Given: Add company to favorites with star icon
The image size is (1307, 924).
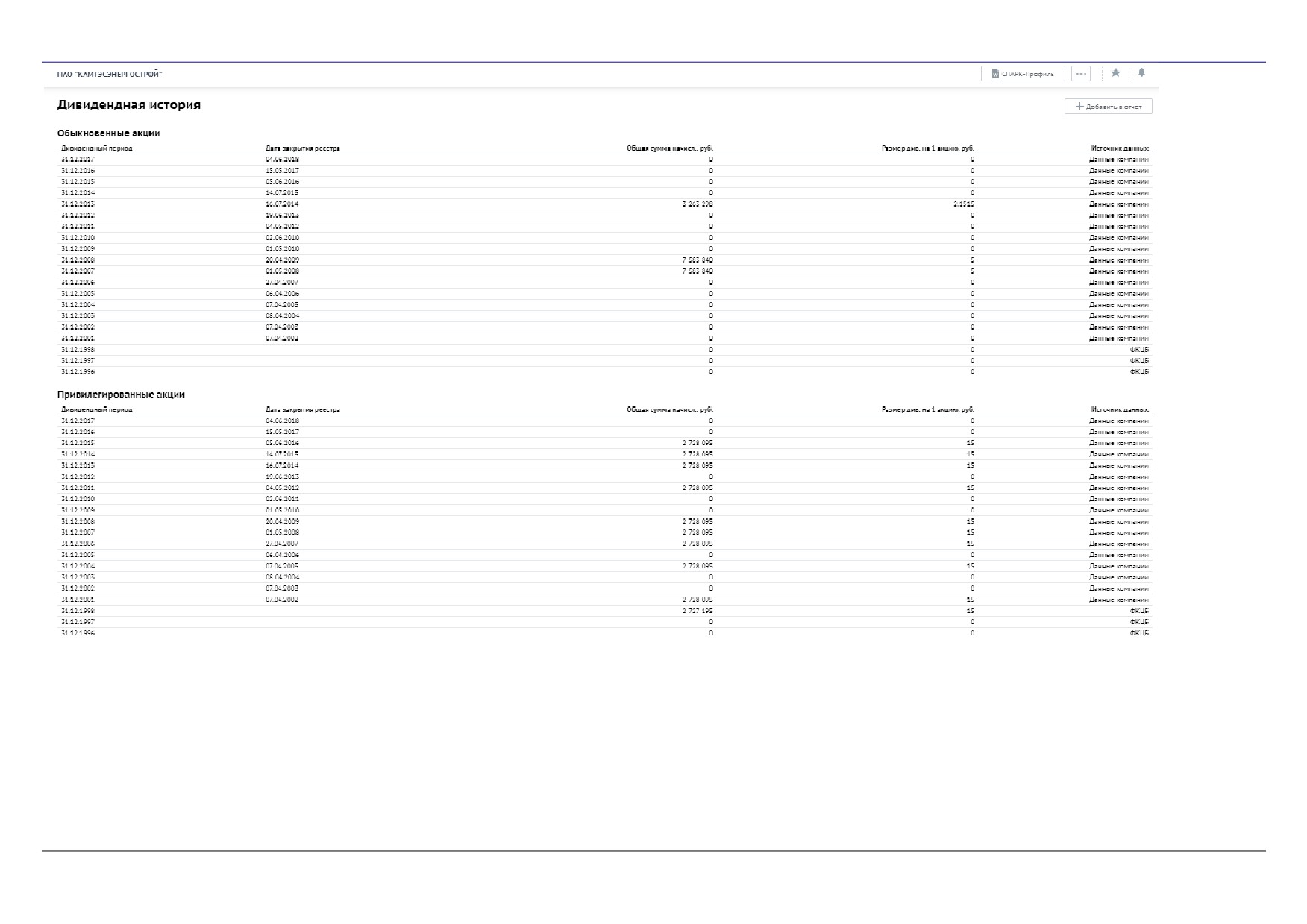Looking at the screenshot, I should 1115,73.
